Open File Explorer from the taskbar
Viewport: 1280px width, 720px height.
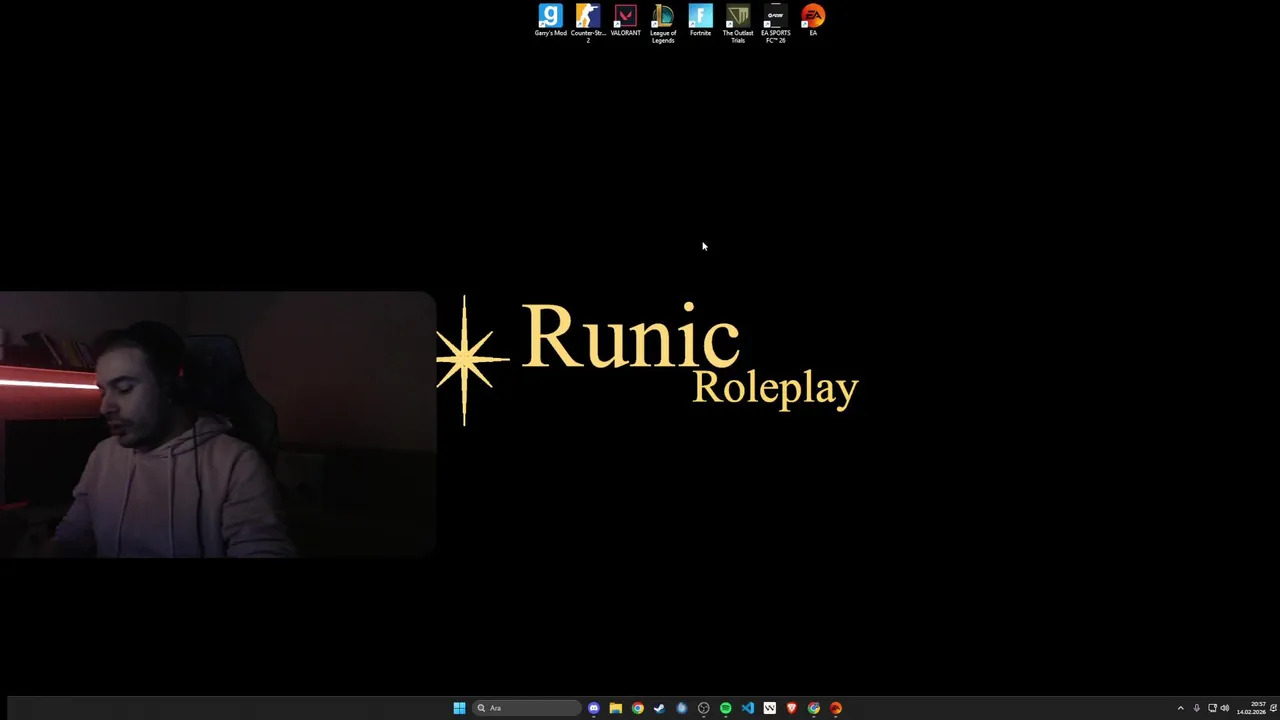point(616,708)
